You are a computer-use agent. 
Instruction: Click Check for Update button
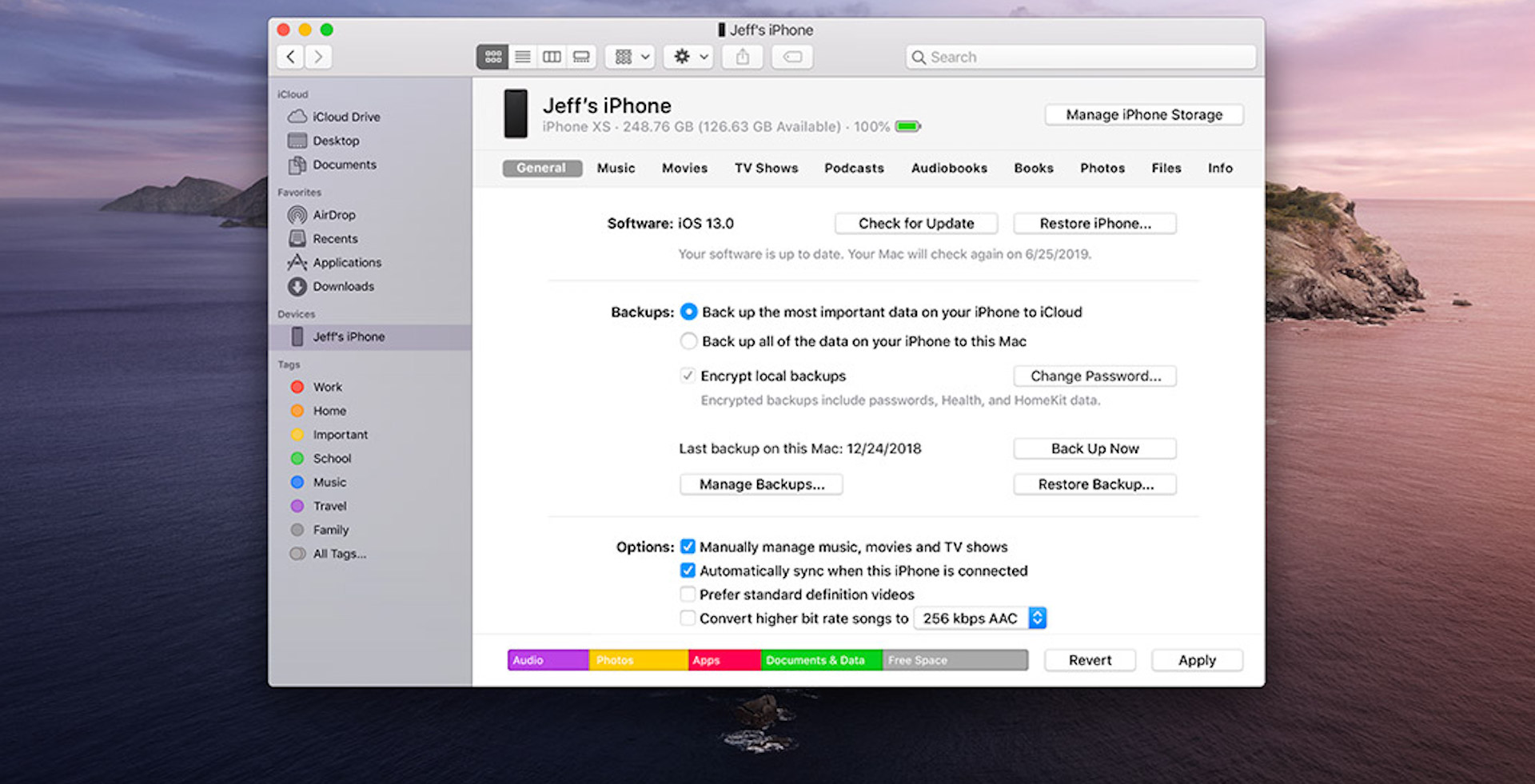pyautogui.click(x=916, y=224)
